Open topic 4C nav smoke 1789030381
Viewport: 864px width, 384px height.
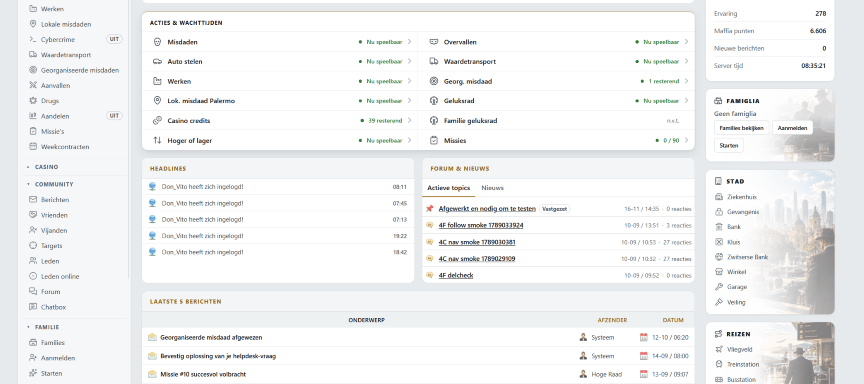(477, 242)
